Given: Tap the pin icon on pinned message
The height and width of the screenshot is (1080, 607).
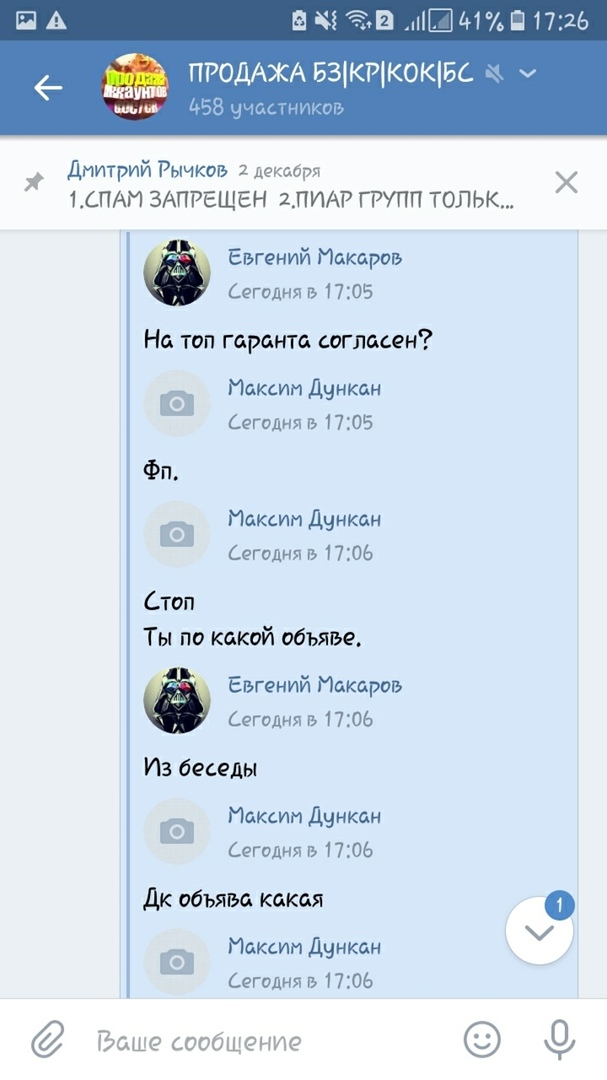Looking at the screenshot, I should pos(34,182).
